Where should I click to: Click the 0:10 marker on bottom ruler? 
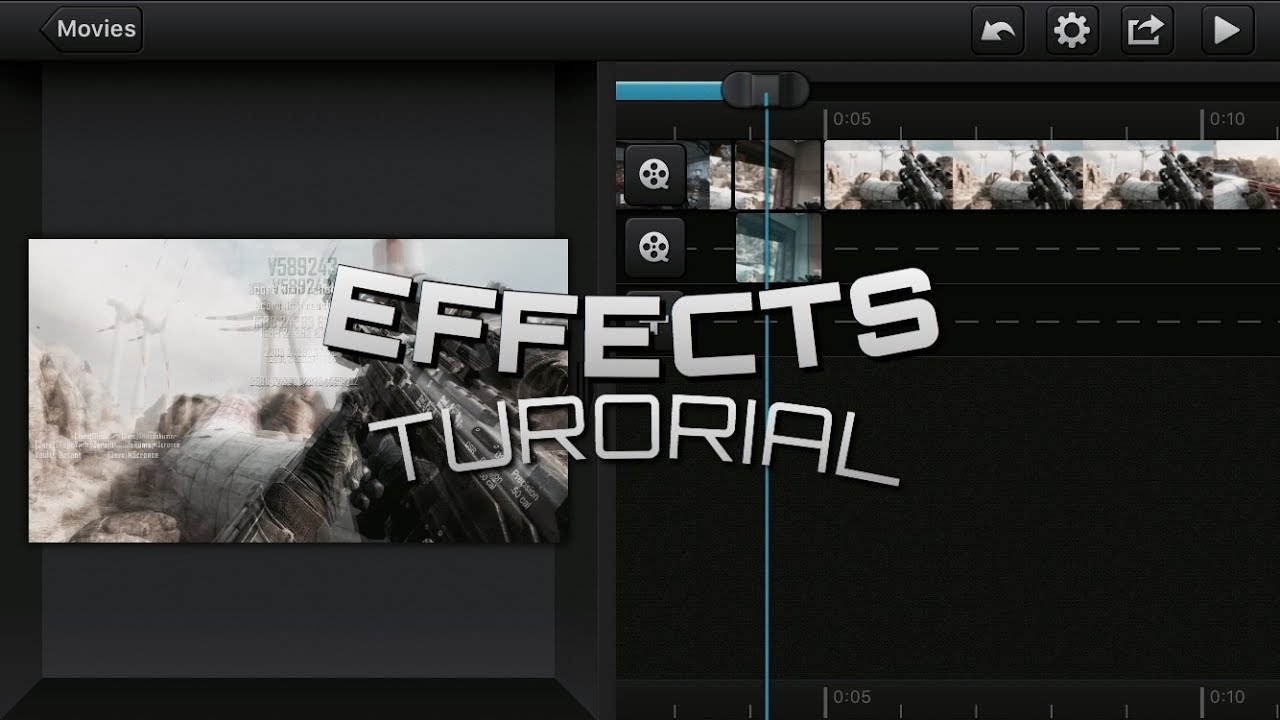pos(1227,697)
